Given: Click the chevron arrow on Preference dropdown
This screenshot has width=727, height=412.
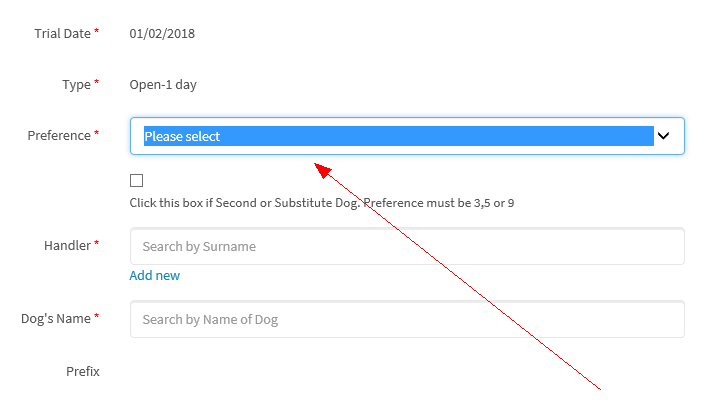Looking at the screenshot, I should [x=663, y=136].
